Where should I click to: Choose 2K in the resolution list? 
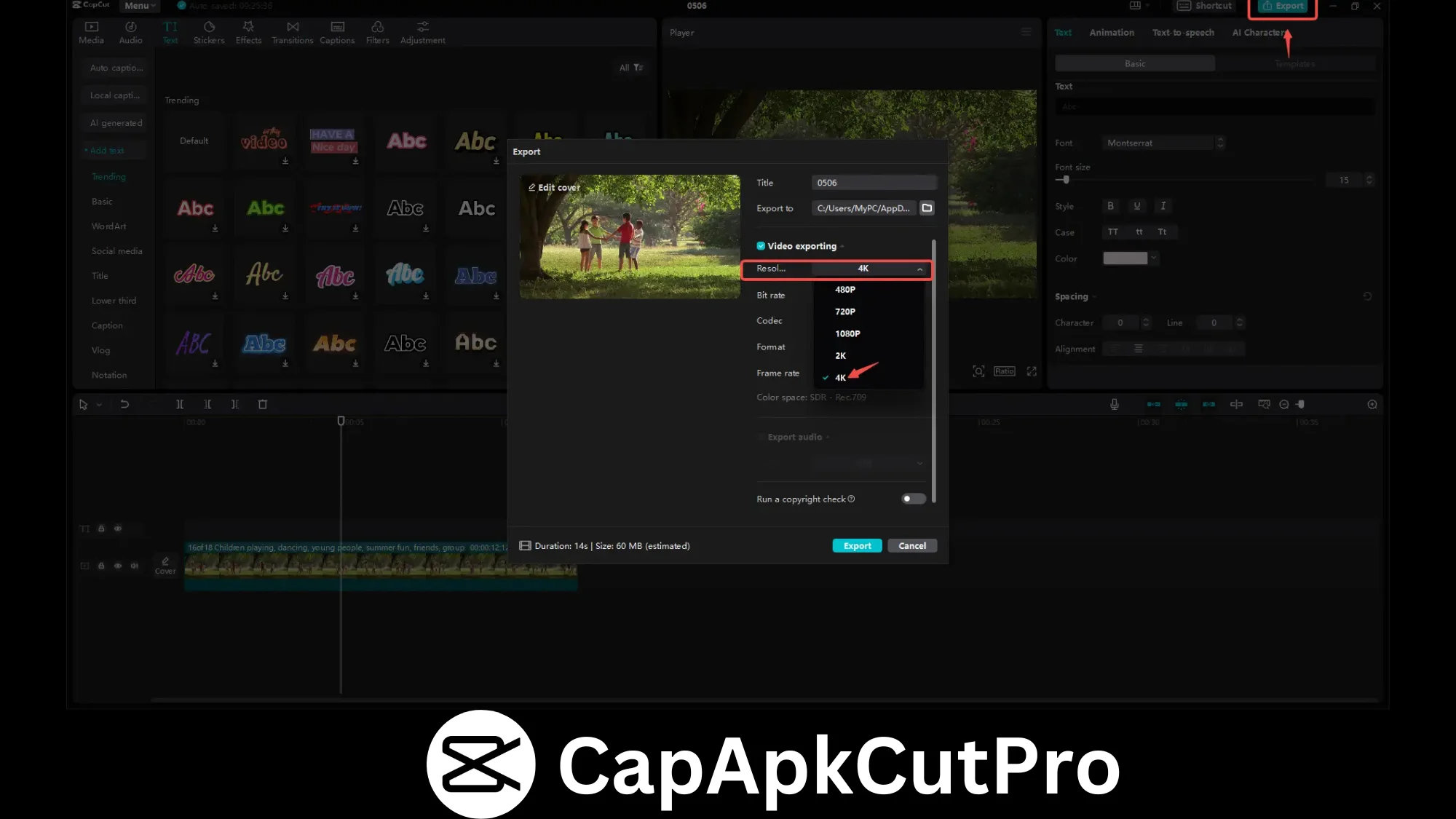(x=869, y=356)
